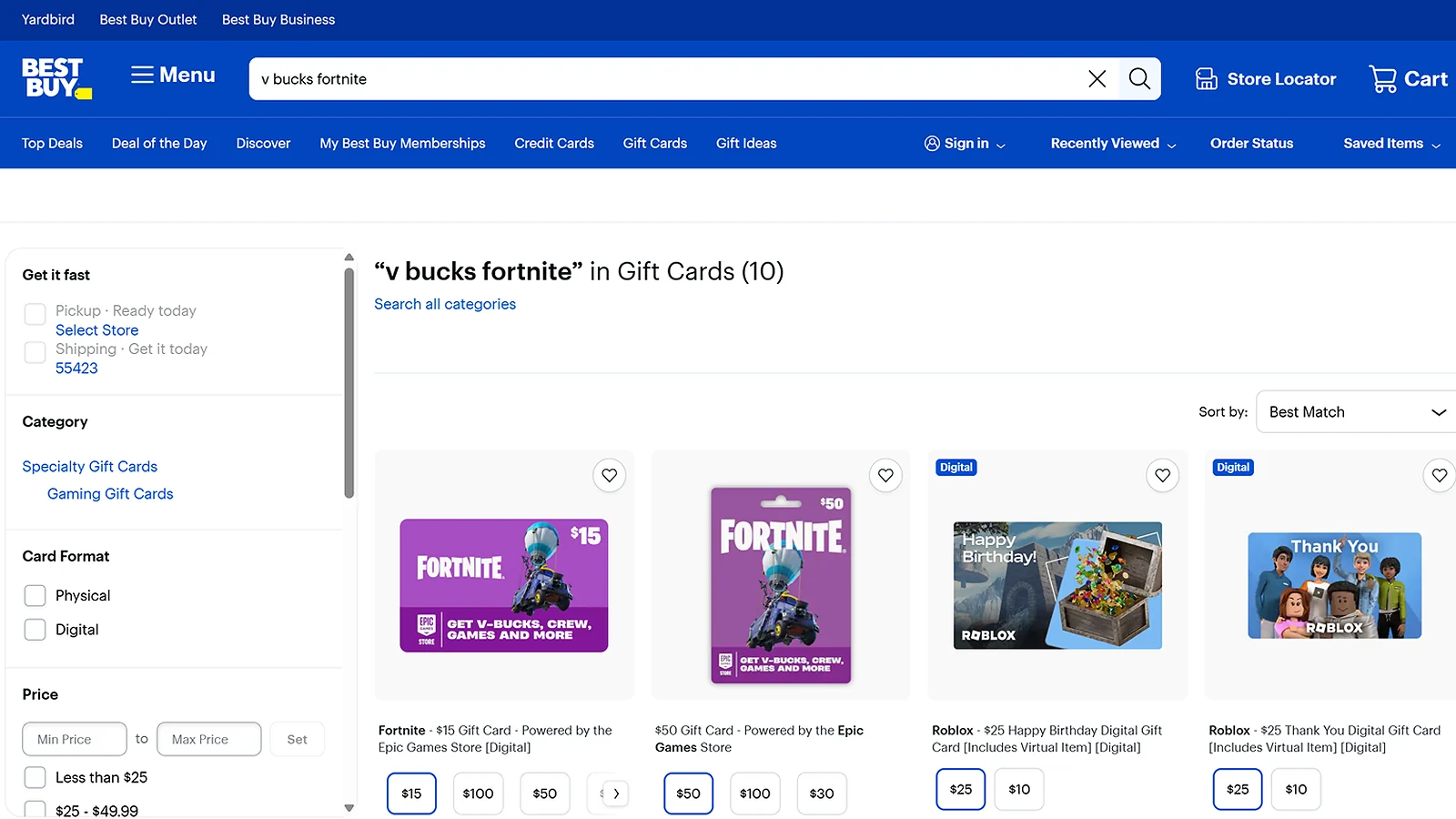Open the Gaming Gift Cards category link
Screen dimensions: 1456x819
pos(110,493)
